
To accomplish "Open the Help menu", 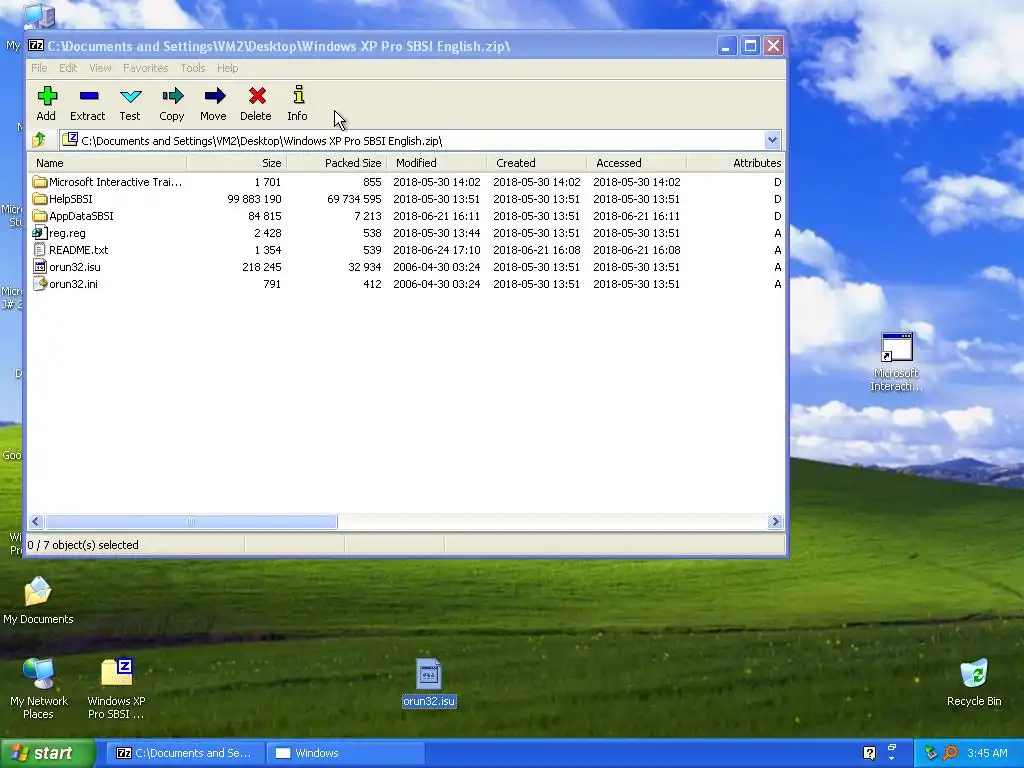I will coord(227,68).
